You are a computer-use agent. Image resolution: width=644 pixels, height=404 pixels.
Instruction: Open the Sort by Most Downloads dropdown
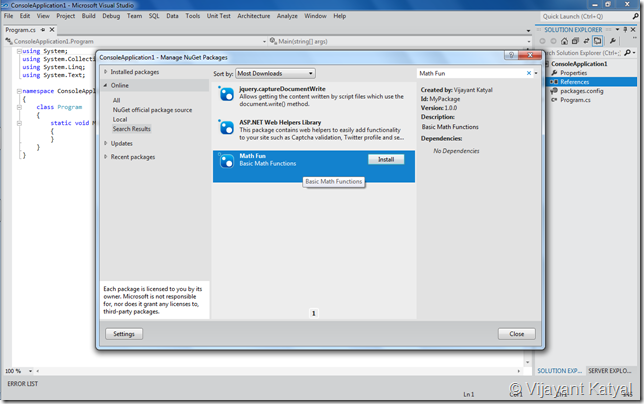(x=275, y=73)
